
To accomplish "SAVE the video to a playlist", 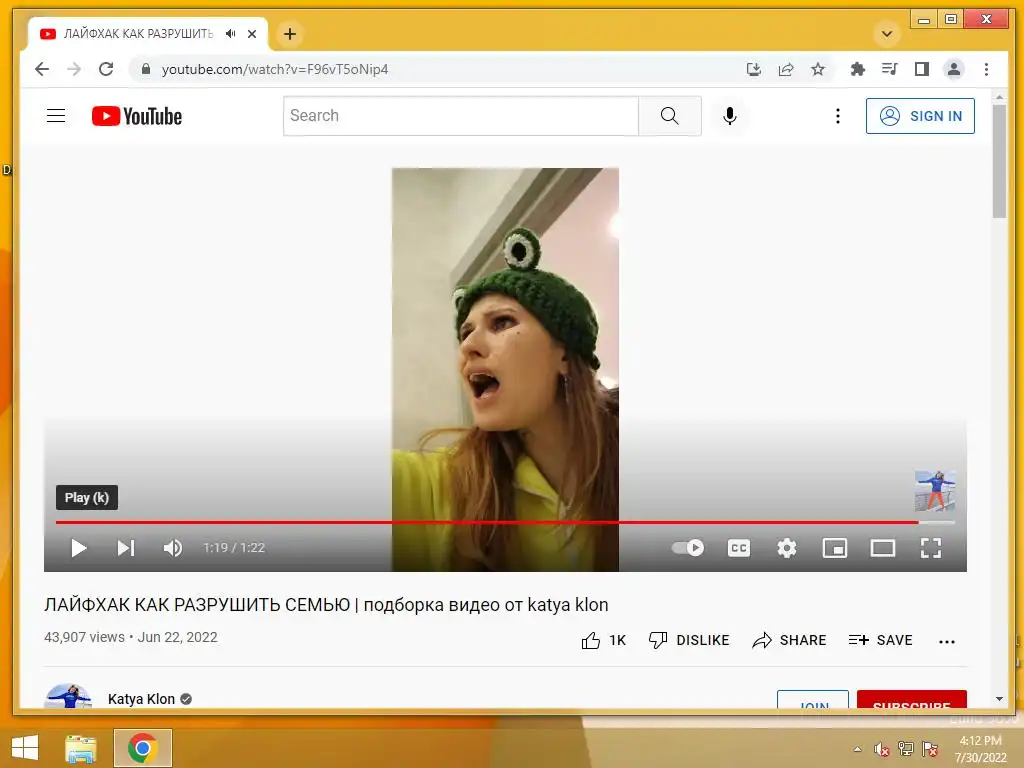I will 880,641.
